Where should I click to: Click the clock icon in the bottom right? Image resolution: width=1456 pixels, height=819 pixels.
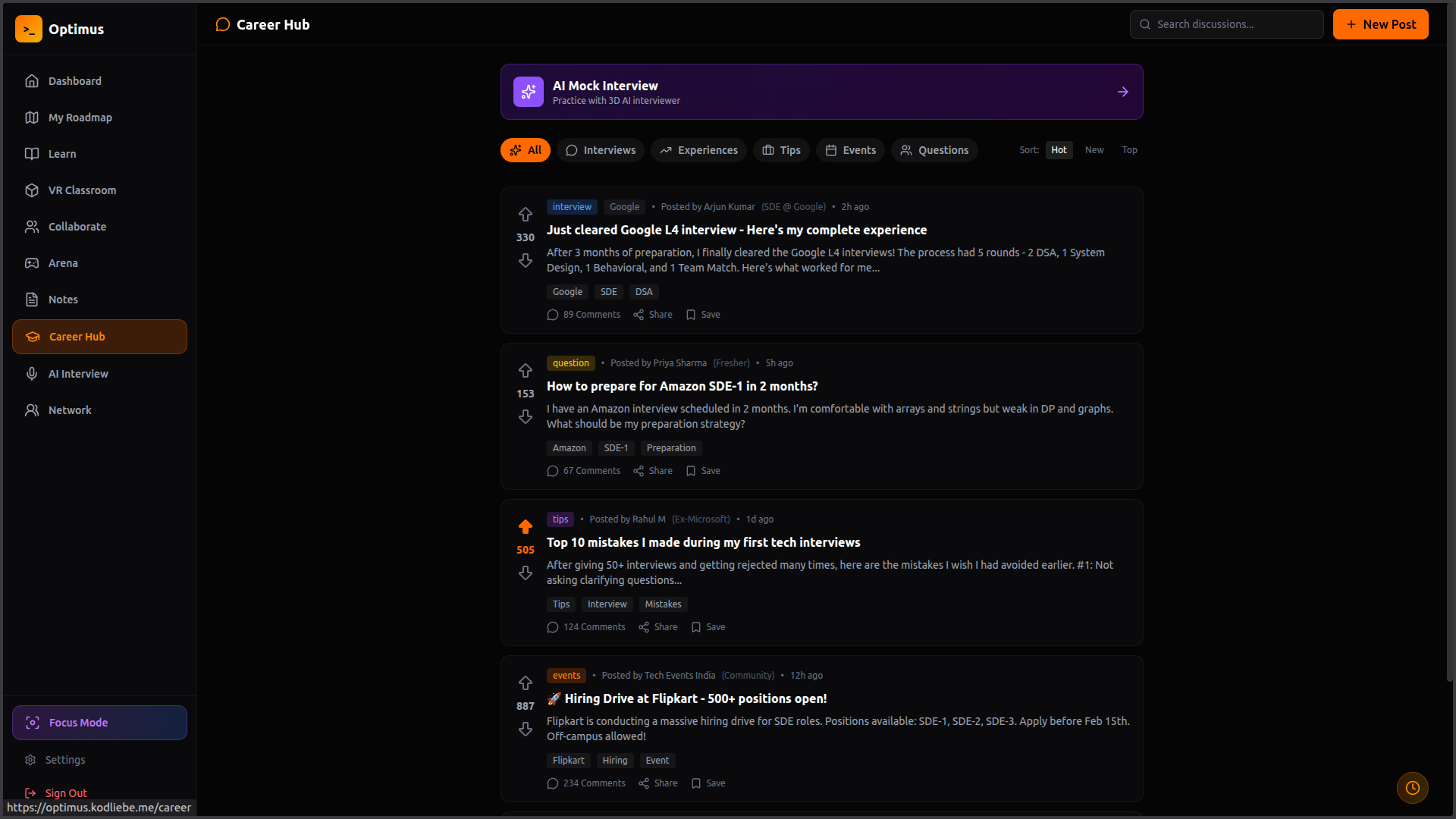tap(1412, 788)
